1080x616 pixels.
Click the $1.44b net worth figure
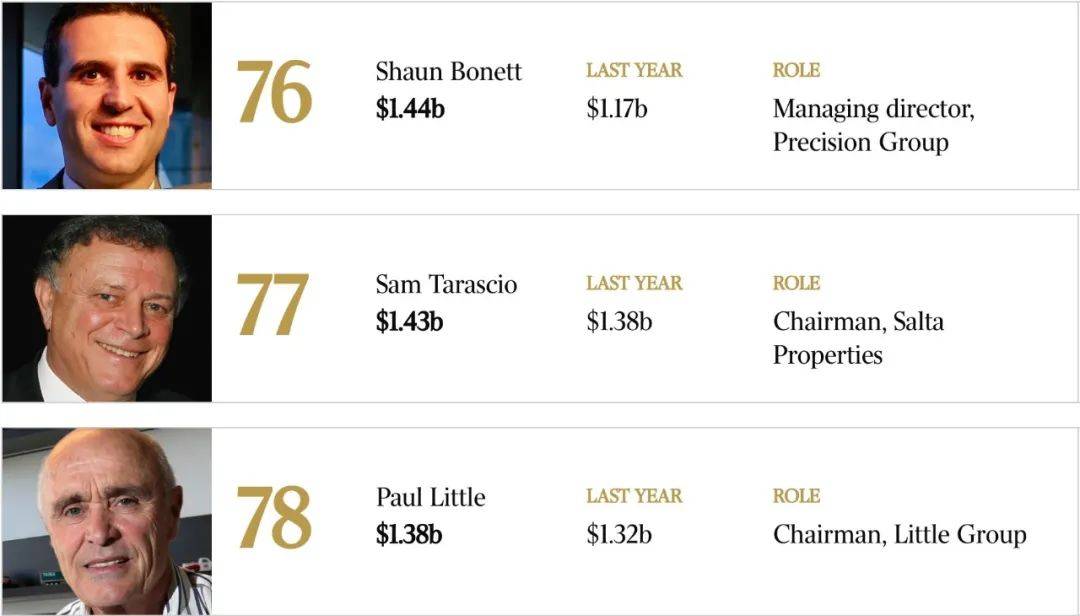pos(410,108)
